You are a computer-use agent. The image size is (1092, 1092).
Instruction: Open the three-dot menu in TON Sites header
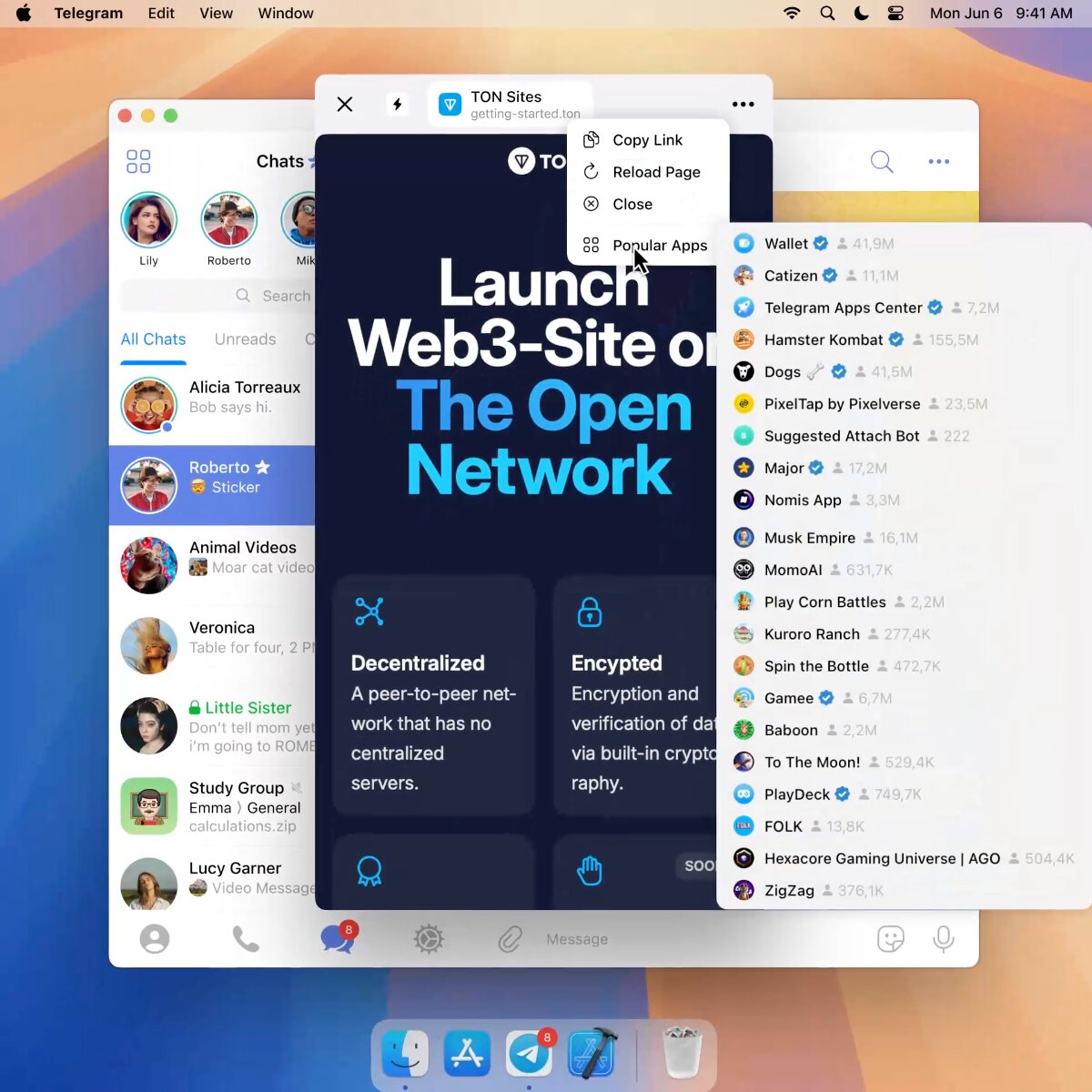tap(743, 104)
